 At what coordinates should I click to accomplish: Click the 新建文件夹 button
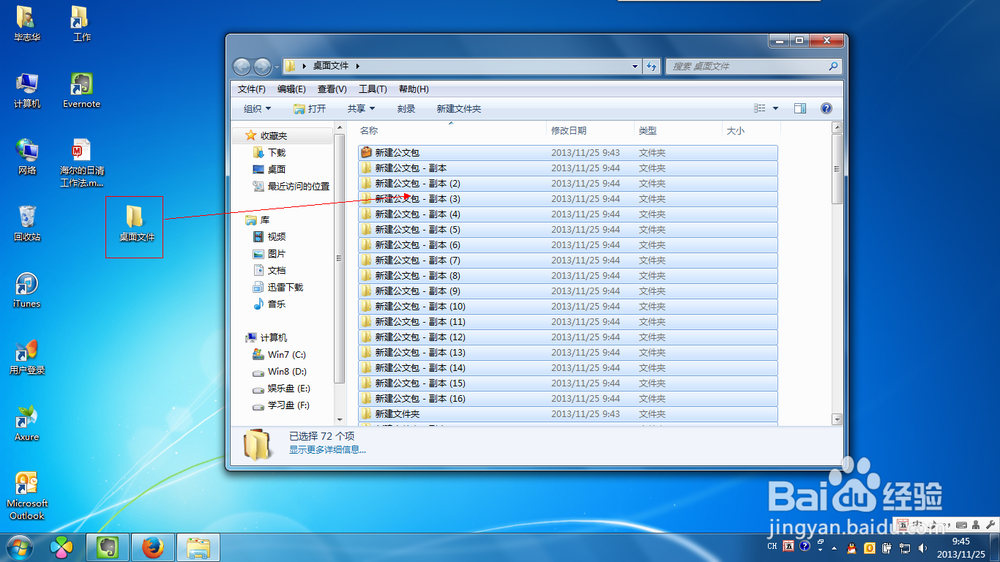(x=459, y=109)
